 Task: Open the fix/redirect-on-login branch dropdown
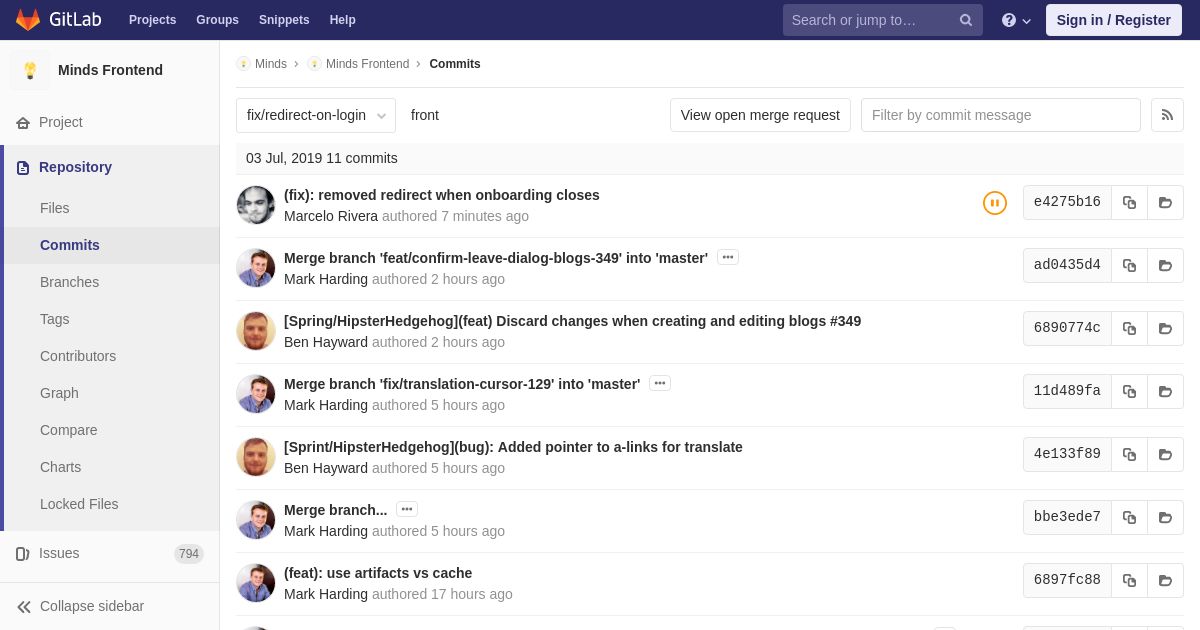[315, 115]
